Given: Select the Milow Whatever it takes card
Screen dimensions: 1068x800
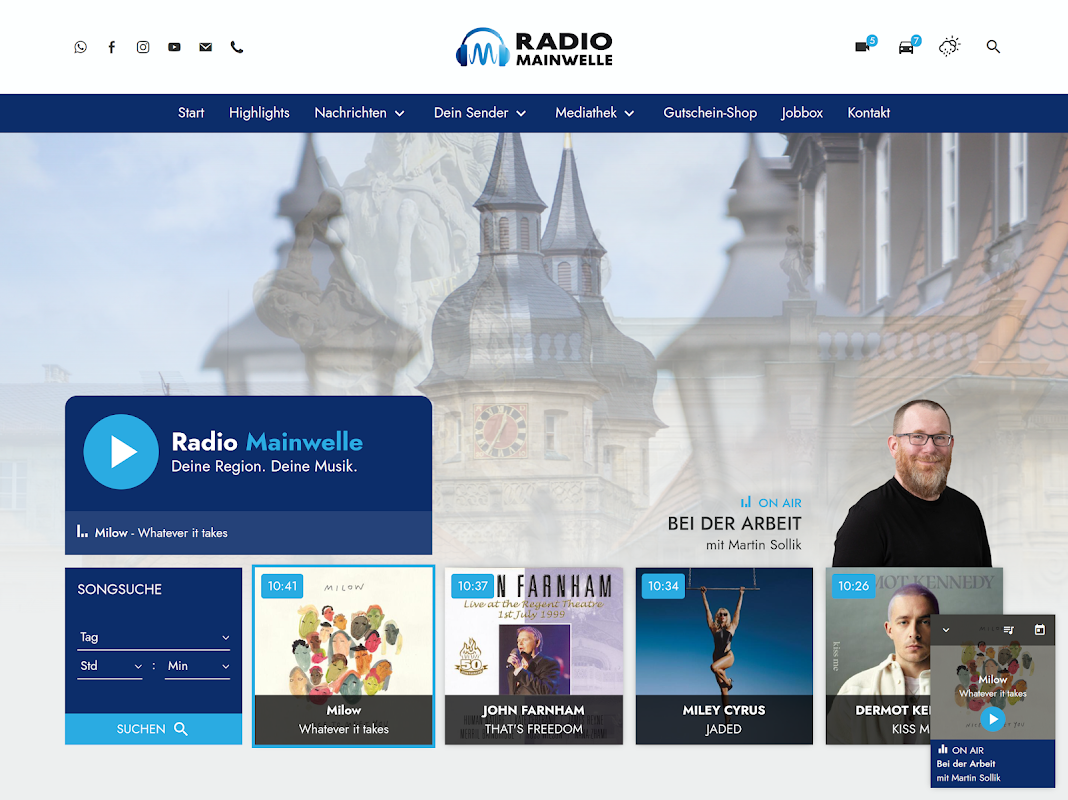Looking at the screenshot, I should (343, 656).
